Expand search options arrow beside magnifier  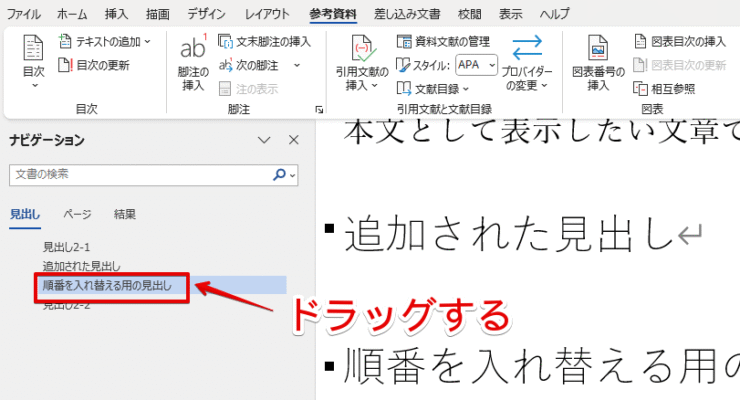293,175
